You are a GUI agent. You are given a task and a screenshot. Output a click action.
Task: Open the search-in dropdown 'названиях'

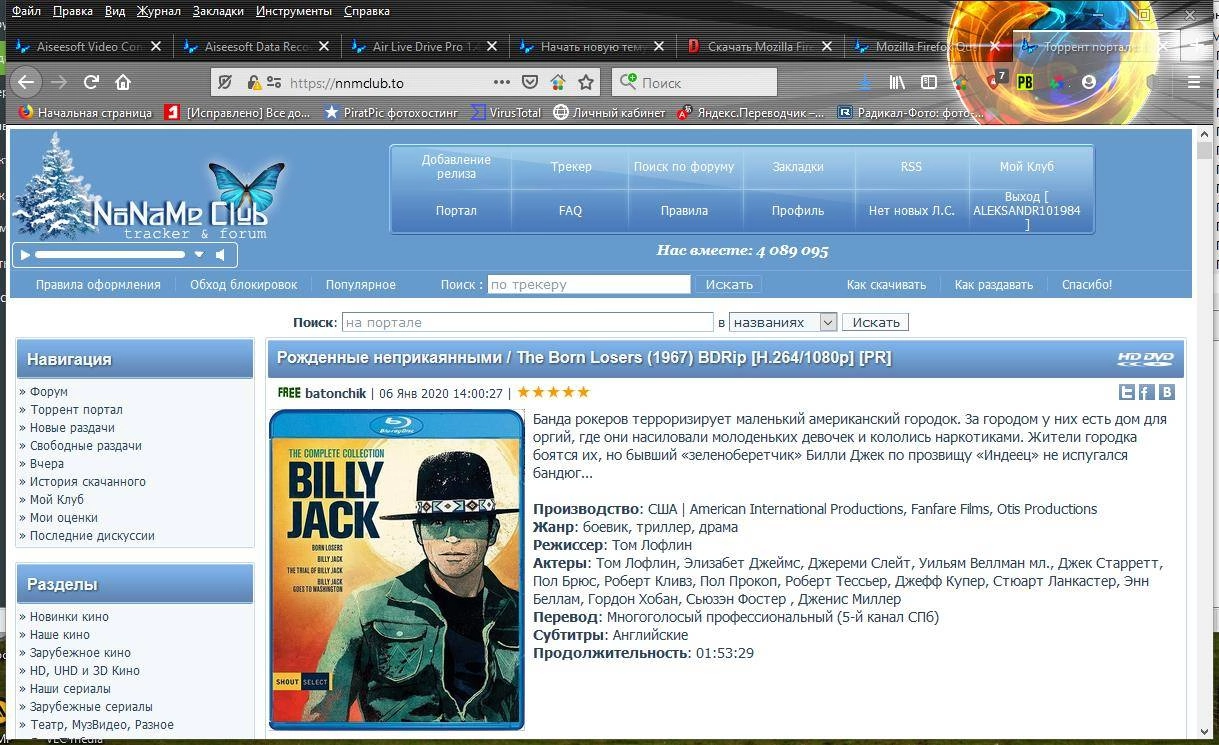(x=783, y=322)
